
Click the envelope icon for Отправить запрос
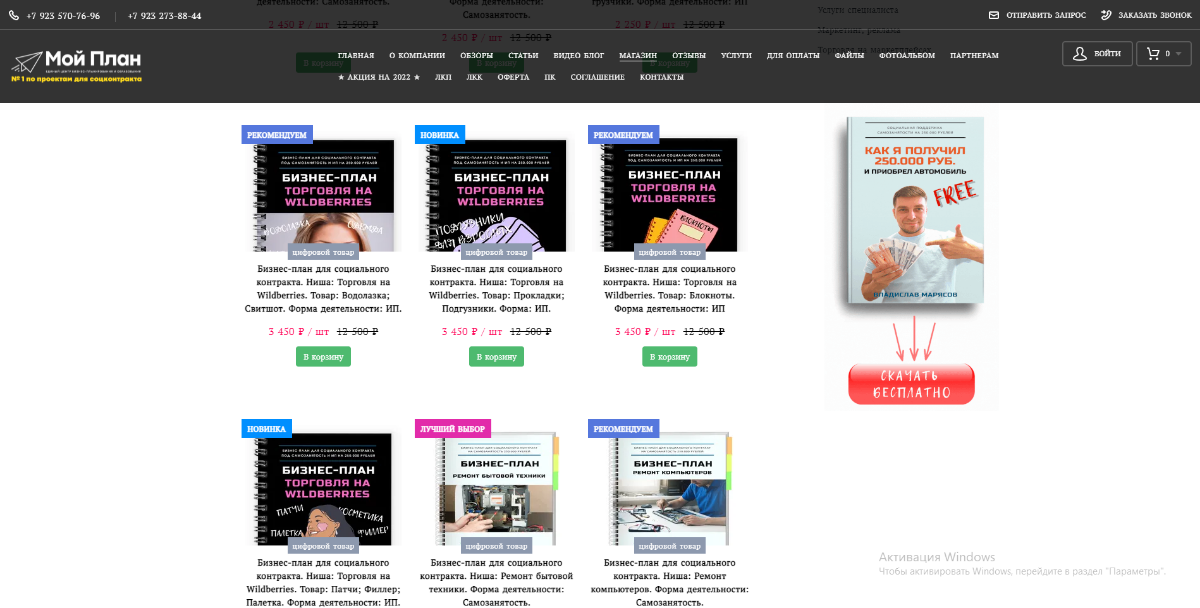(994, 15)
